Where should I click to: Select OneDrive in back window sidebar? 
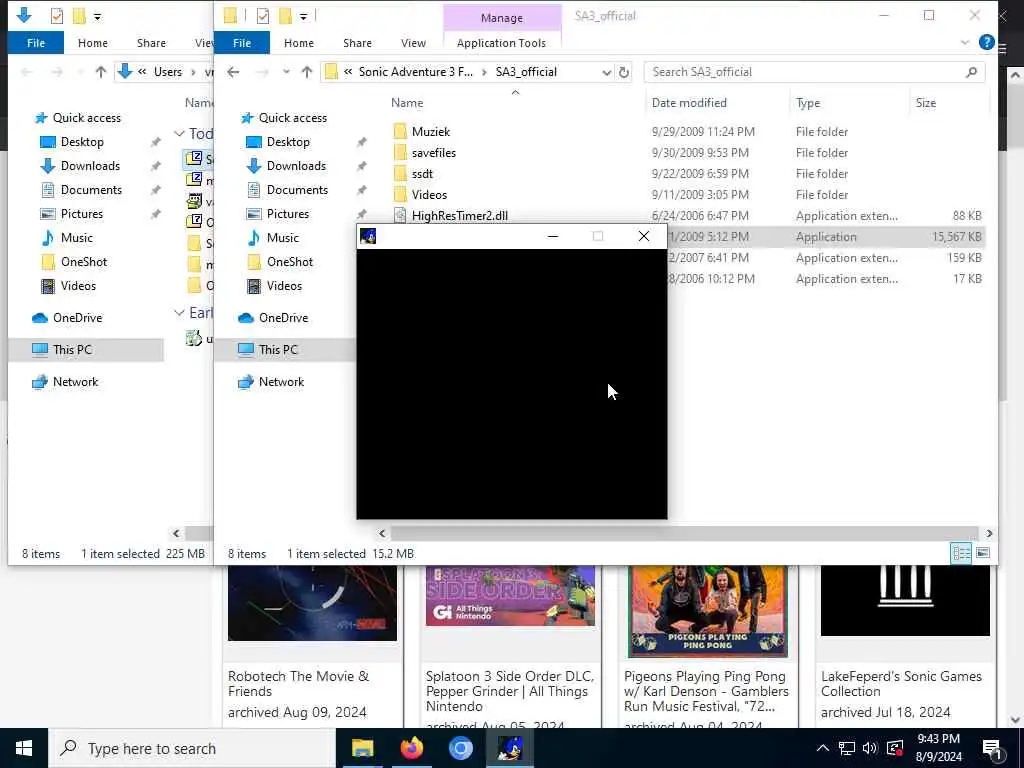pyautogui.click(x=77, y=318)
